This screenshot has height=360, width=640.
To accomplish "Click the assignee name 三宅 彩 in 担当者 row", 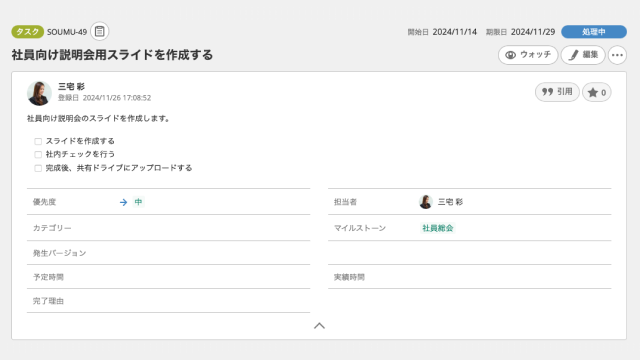I will pos(450,202).
